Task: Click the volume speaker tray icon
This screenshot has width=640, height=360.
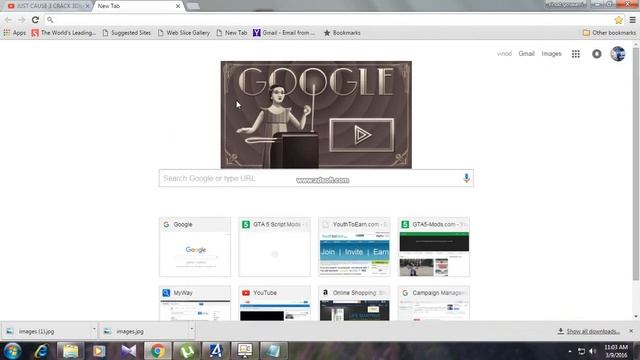Action: [x=593, y=351]
